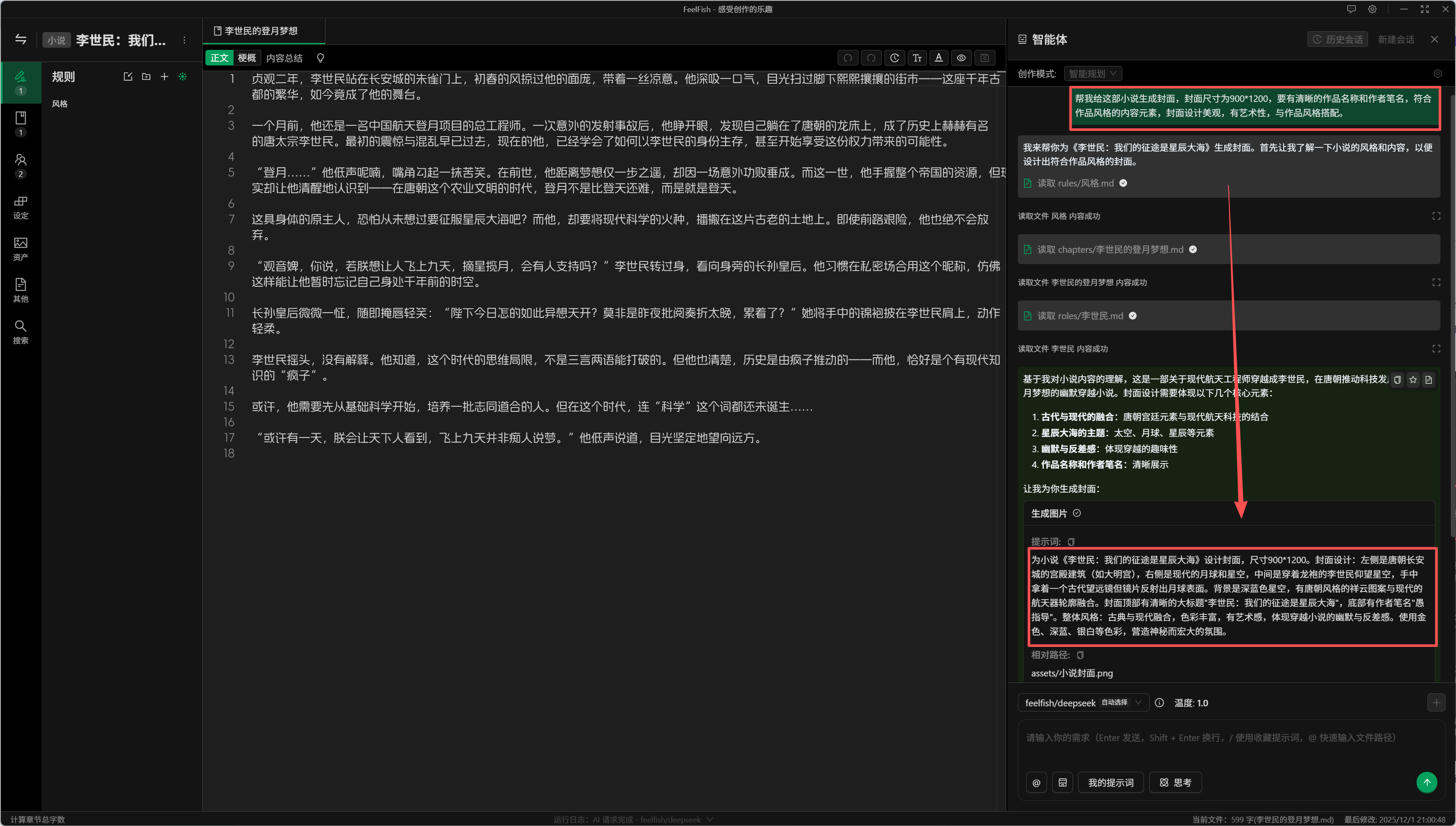Toggle the 思考 thinking mode button
Image resolution: width=1456 pixels, height=826 pixels.
pos(1175,782)
